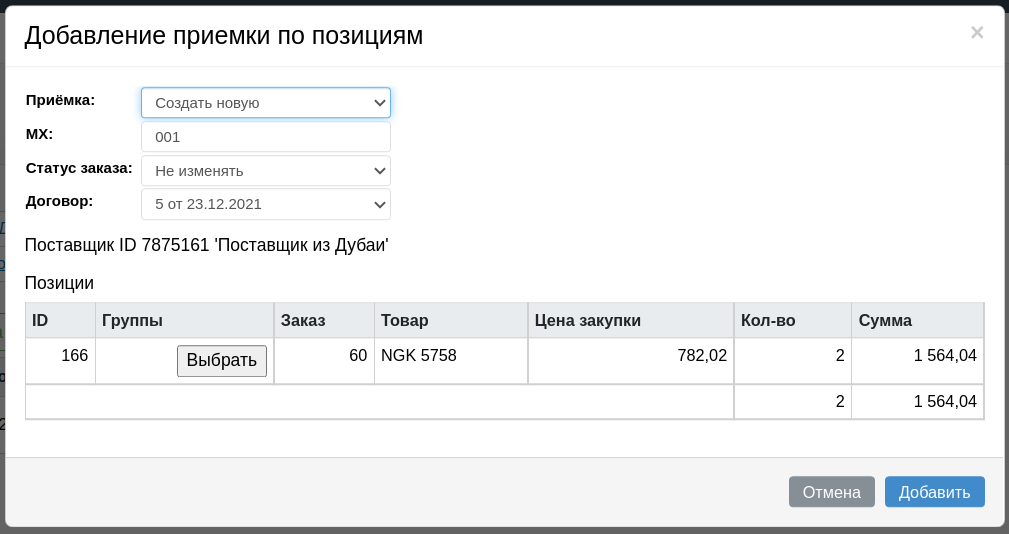
Task: Select the position ID cell 166
Action: point(60,361)
